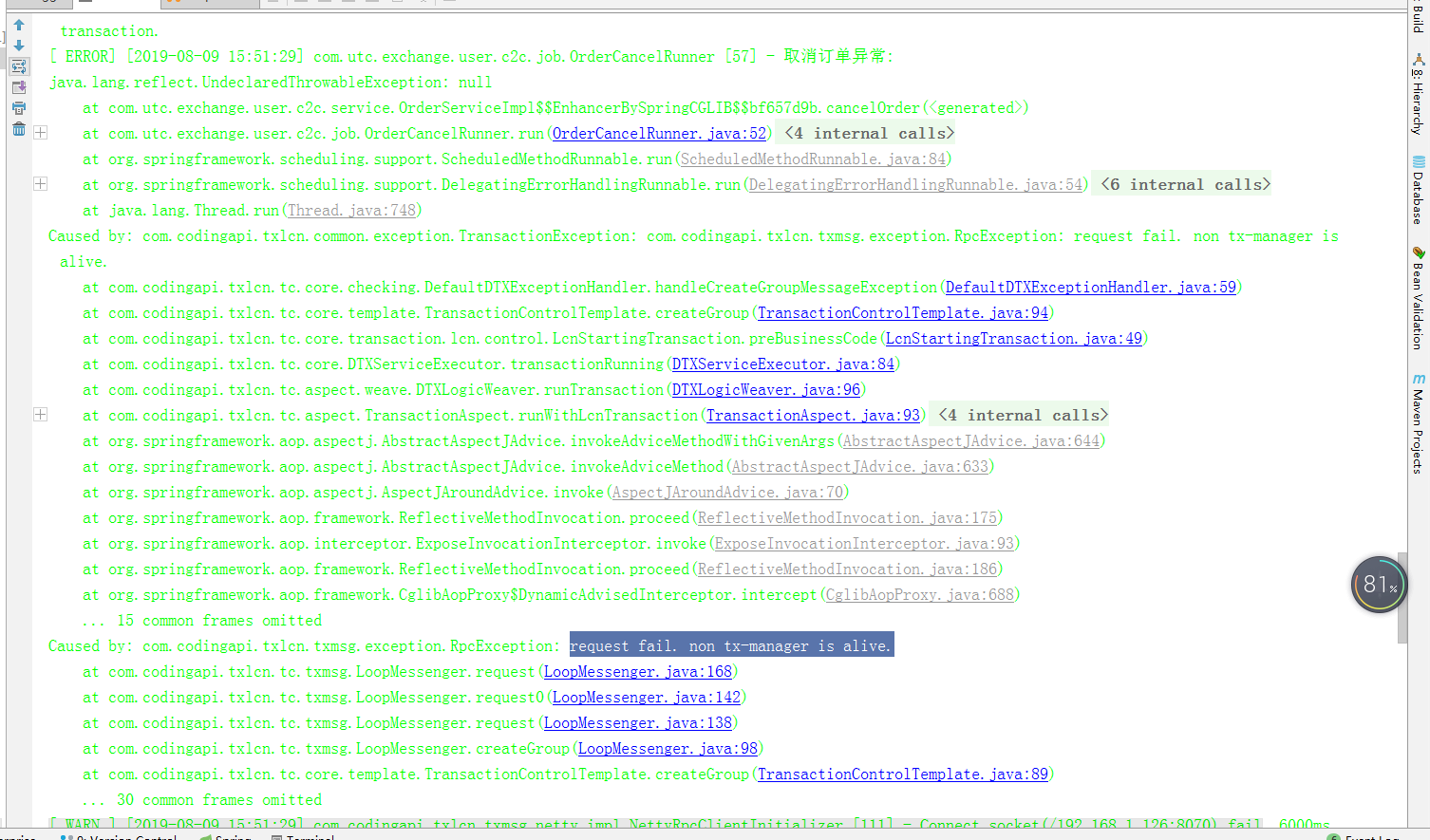Click the 81% memory indicator circle
Screen dimensions: 1430x840
pos(1378,585)
